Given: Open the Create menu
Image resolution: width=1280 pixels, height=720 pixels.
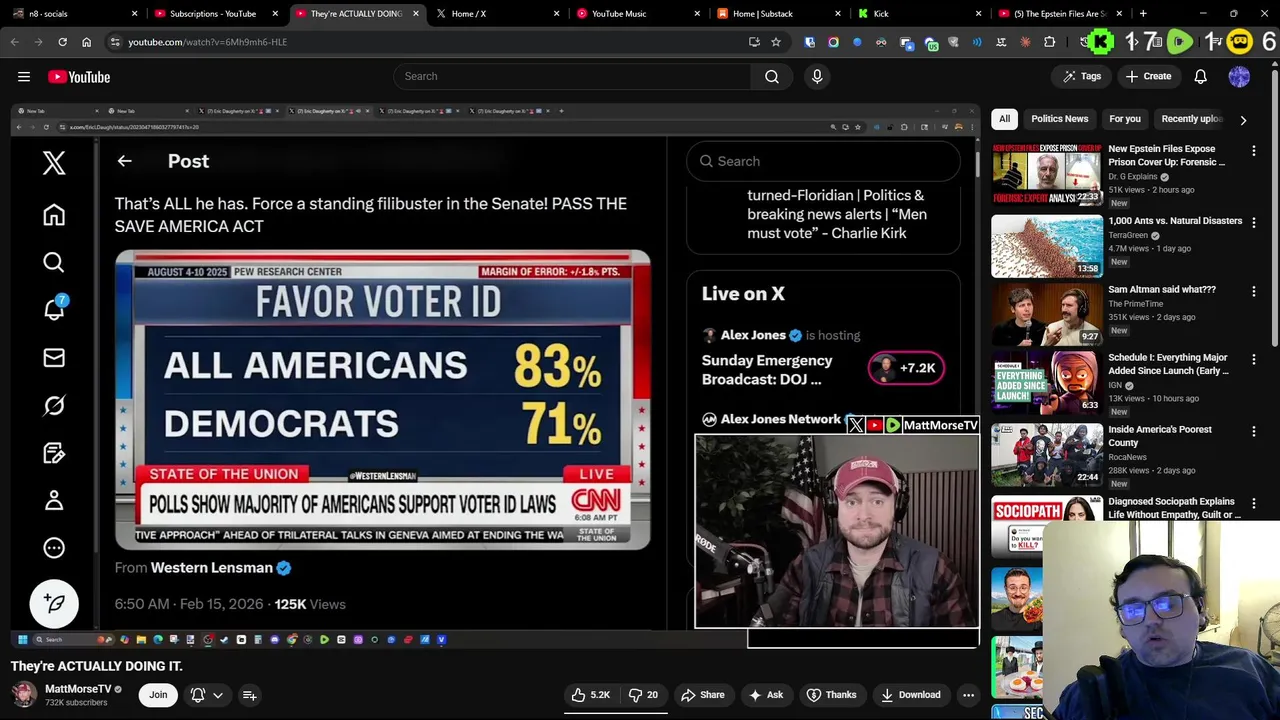Looking at the screenshot, I should [x=1147, y=76].
